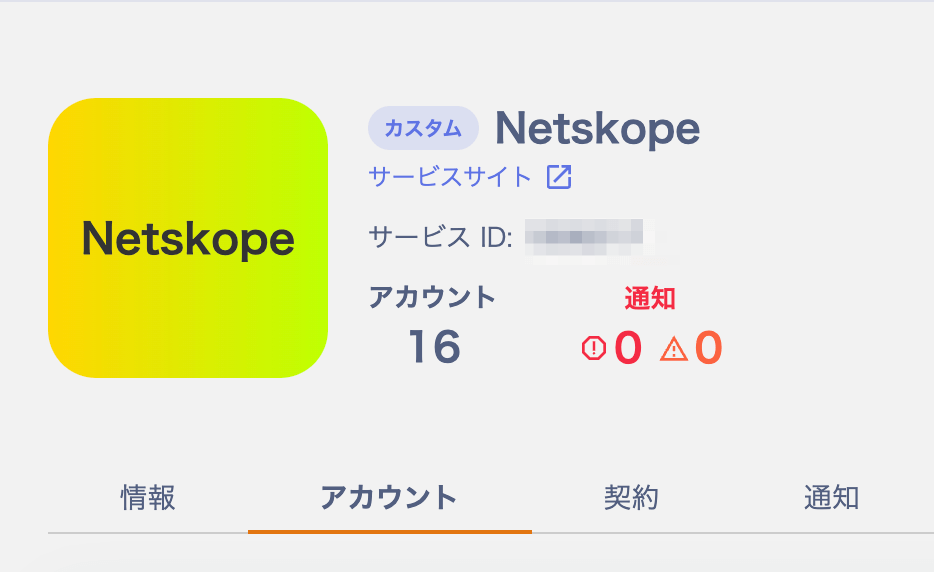Click the account count 16
This screenshot has width=934, height=572.
(x=434, y=348)
